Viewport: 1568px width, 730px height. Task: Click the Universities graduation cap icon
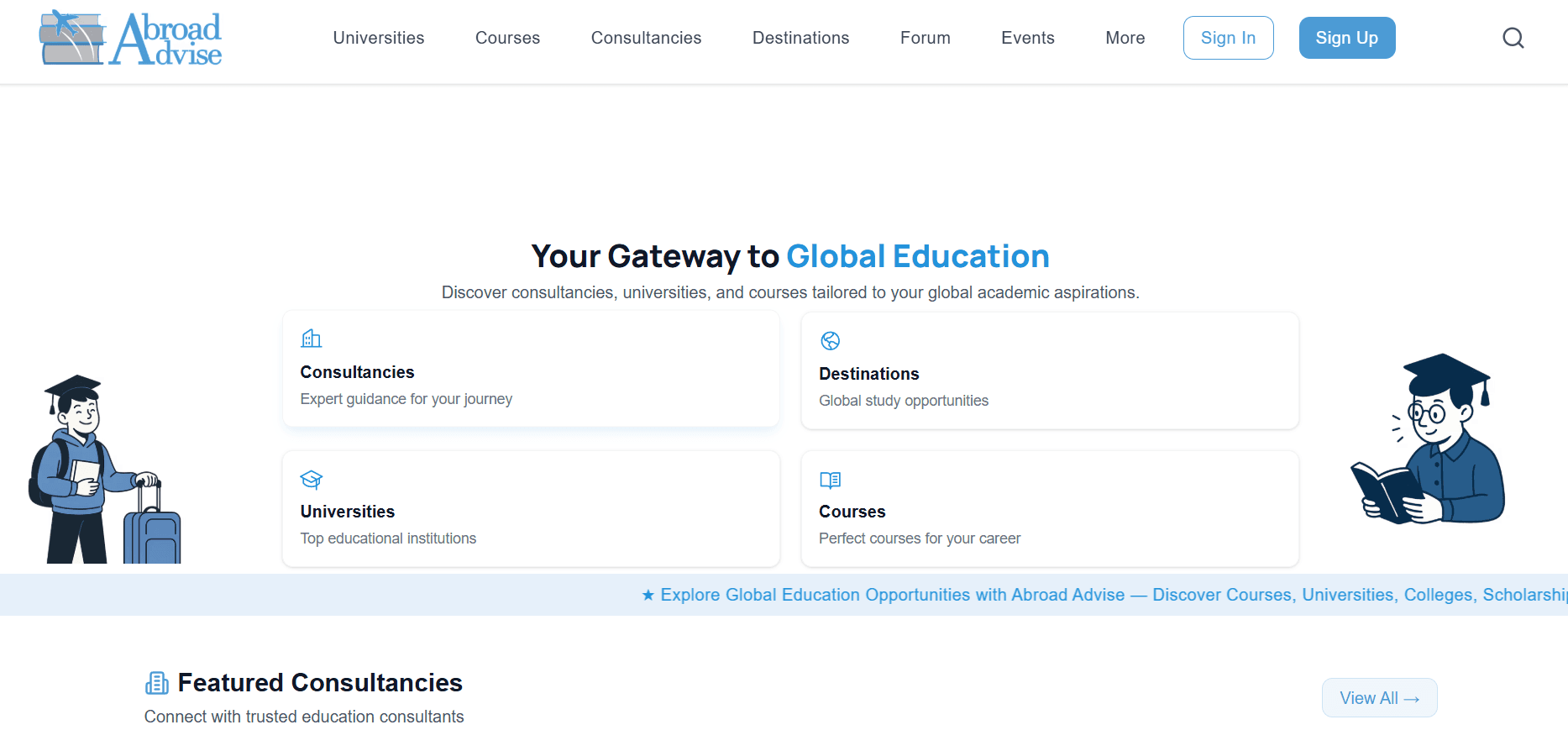311,479
